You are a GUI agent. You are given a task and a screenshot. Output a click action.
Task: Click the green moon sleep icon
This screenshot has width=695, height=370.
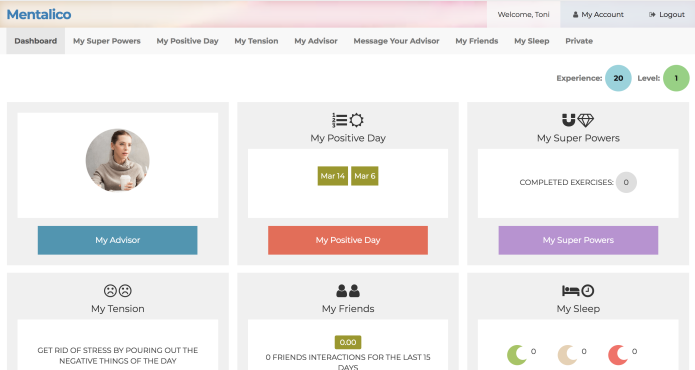(x=517, y=355)
